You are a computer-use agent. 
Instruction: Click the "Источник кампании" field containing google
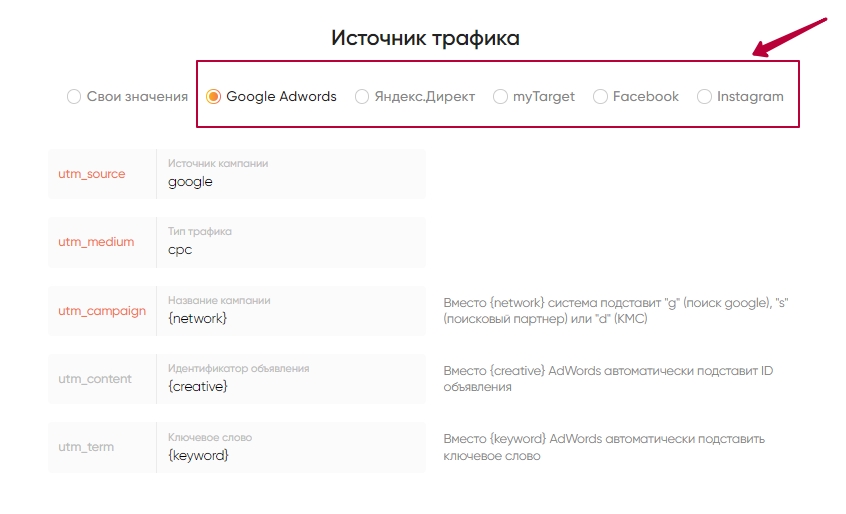point(290,182)
